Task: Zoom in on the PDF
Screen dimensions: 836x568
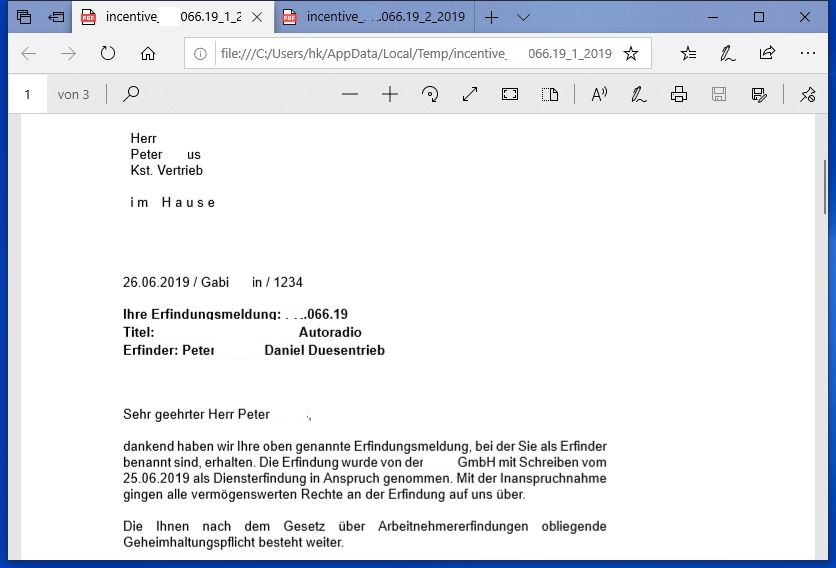Action: [x=390, y=94]
